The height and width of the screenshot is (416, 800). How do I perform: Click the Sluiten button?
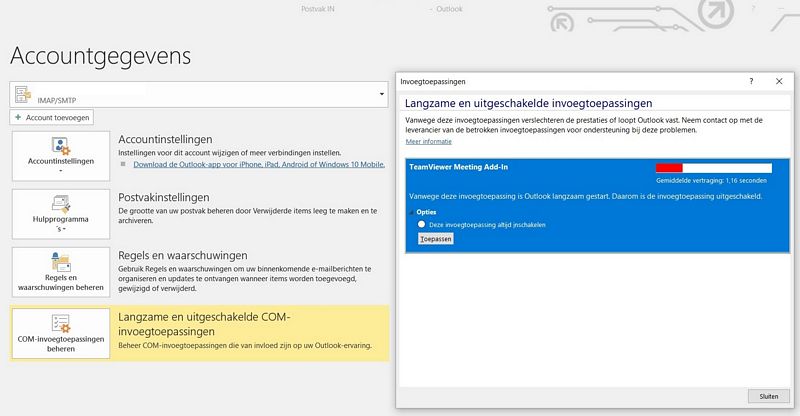[769, 397]
